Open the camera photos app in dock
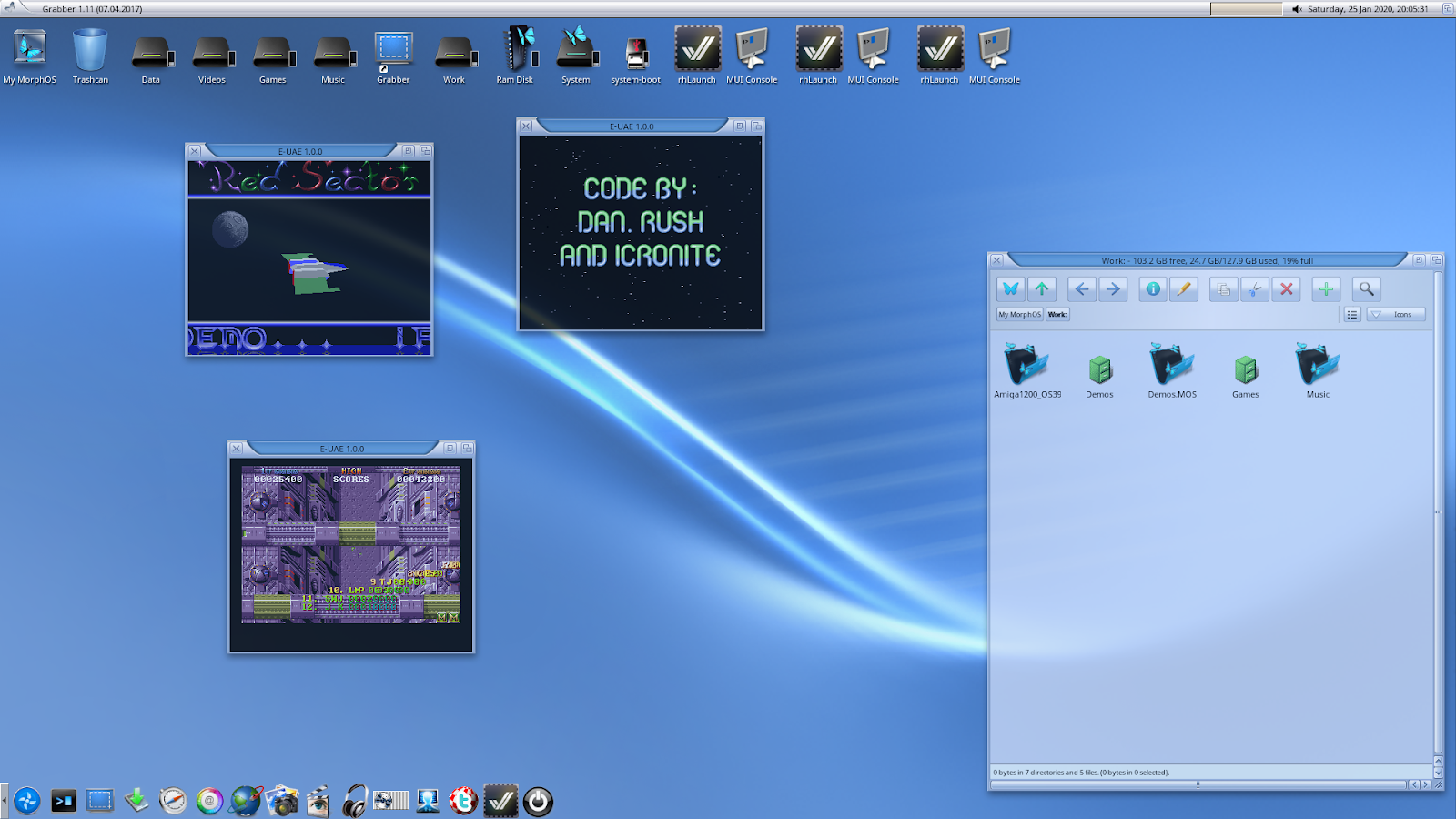Screen dimensions: 1456x819 [282, 801]
